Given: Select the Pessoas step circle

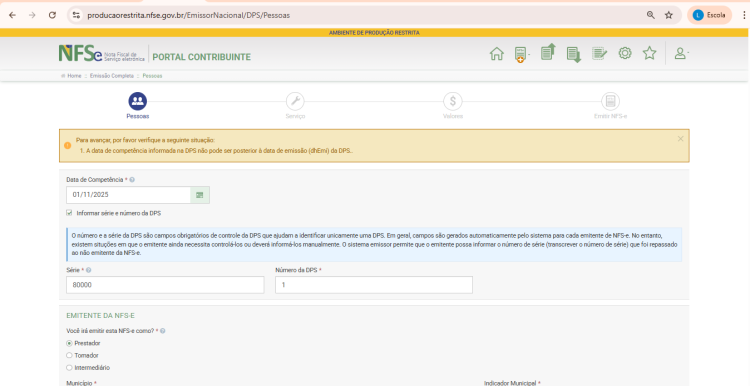Looking at the screenshot, I should tap(138, 101).
